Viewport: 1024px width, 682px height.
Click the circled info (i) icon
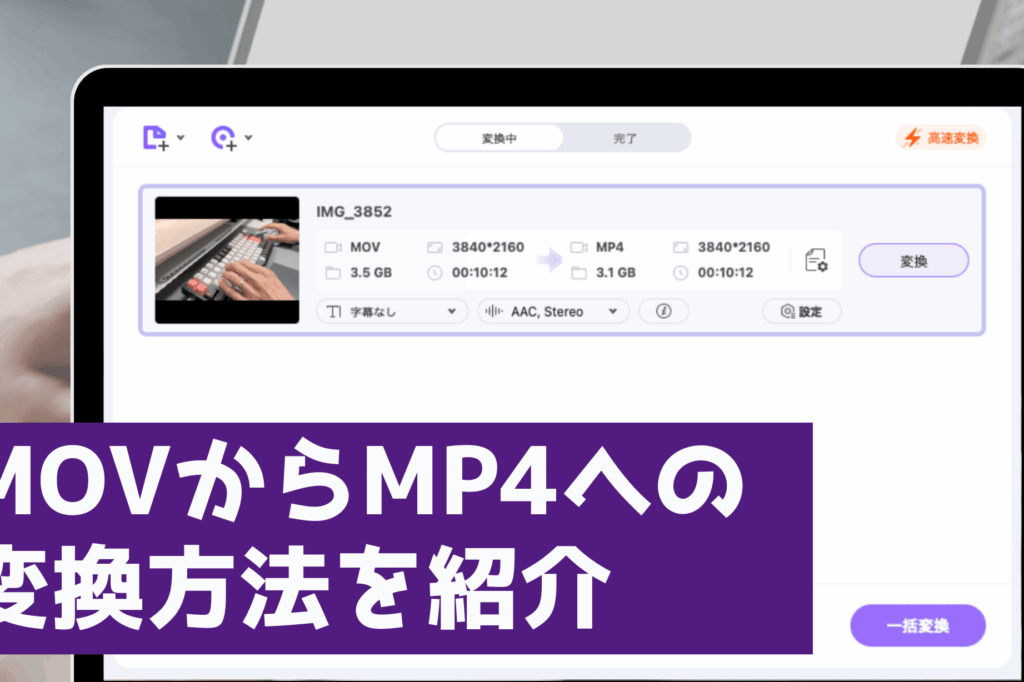(664, 311)
